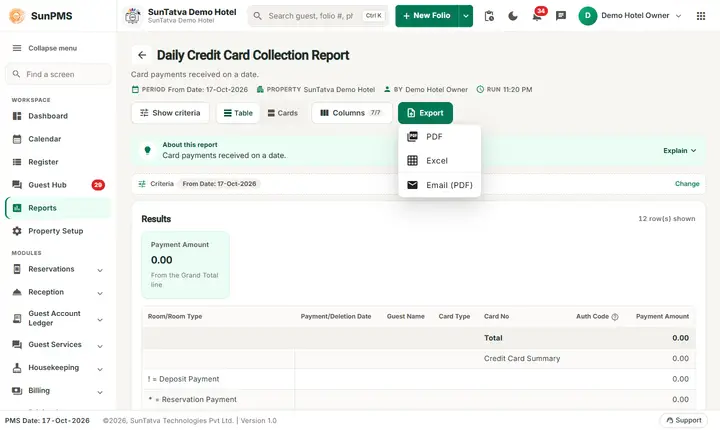
Task: Expand Guest Account Ledger module
Action: [x=58, y=318]
